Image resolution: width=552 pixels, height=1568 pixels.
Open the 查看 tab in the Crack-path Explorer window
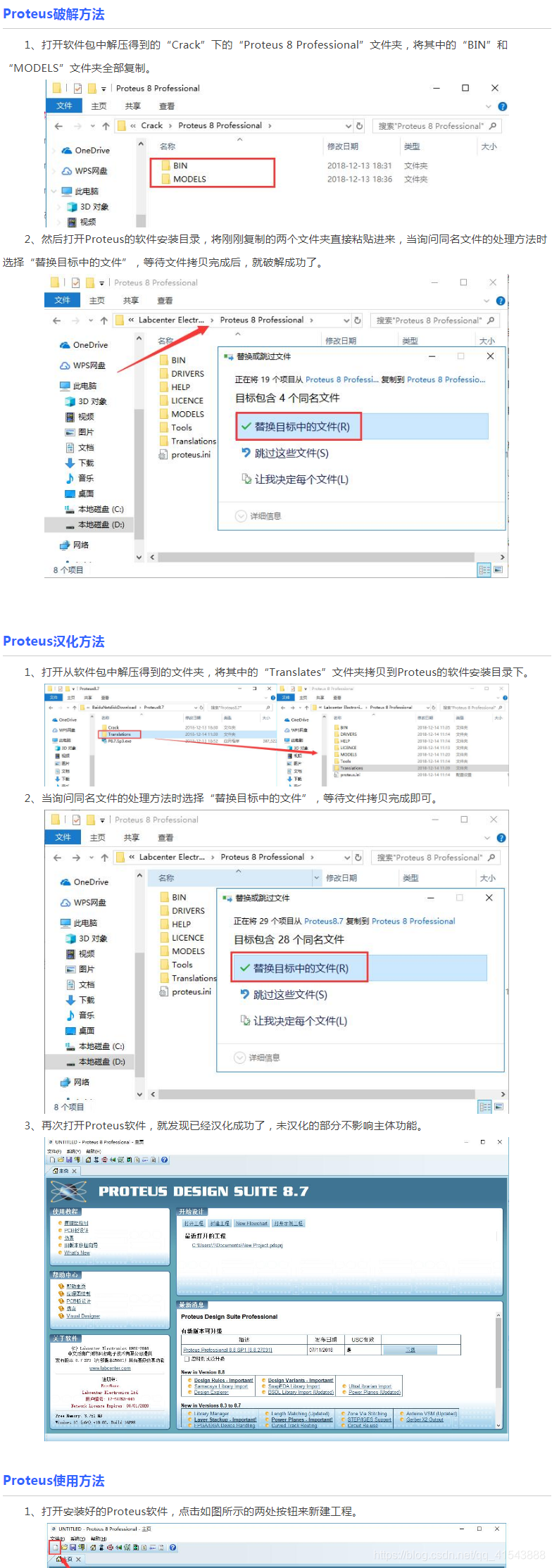[167, 106]
